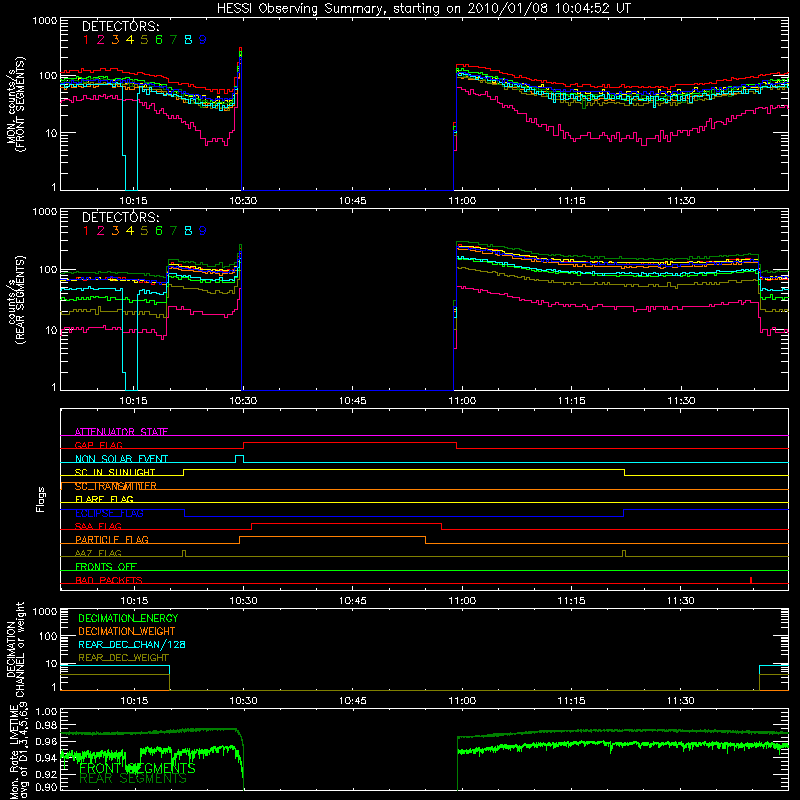Click dark green detector number 7 in front segments legend
Viewport: 800px width, 800px height.
coord(173,40)
